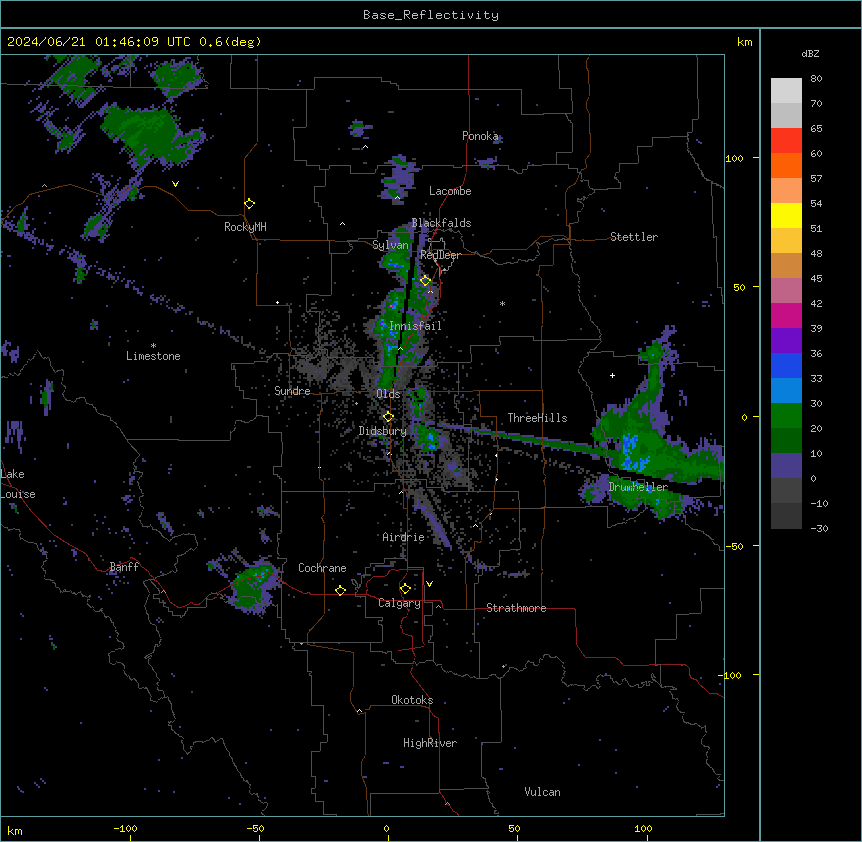
Task: Click the yellow diamond marker below Cochrane
Action: click(x=340, y=590)
